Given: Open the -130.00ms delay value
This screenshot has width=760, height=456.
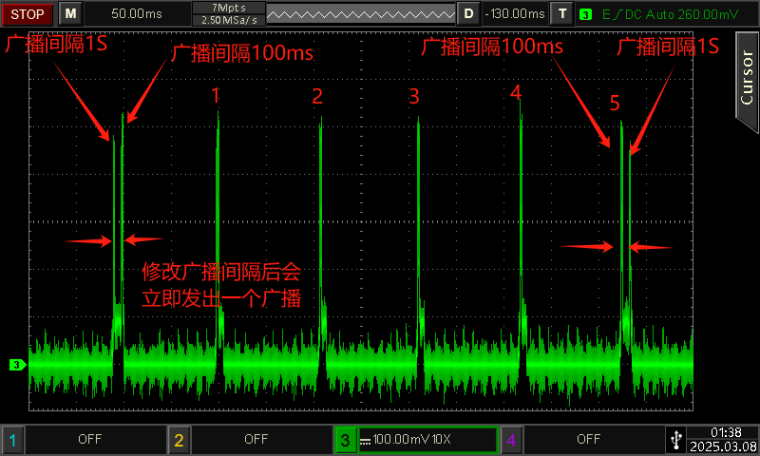Looking at the screenshot, I should coord(515,14).
